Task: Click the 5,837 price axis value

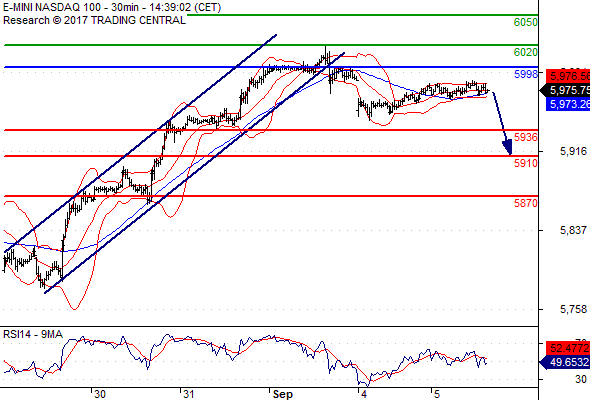Action: point(573,230)
